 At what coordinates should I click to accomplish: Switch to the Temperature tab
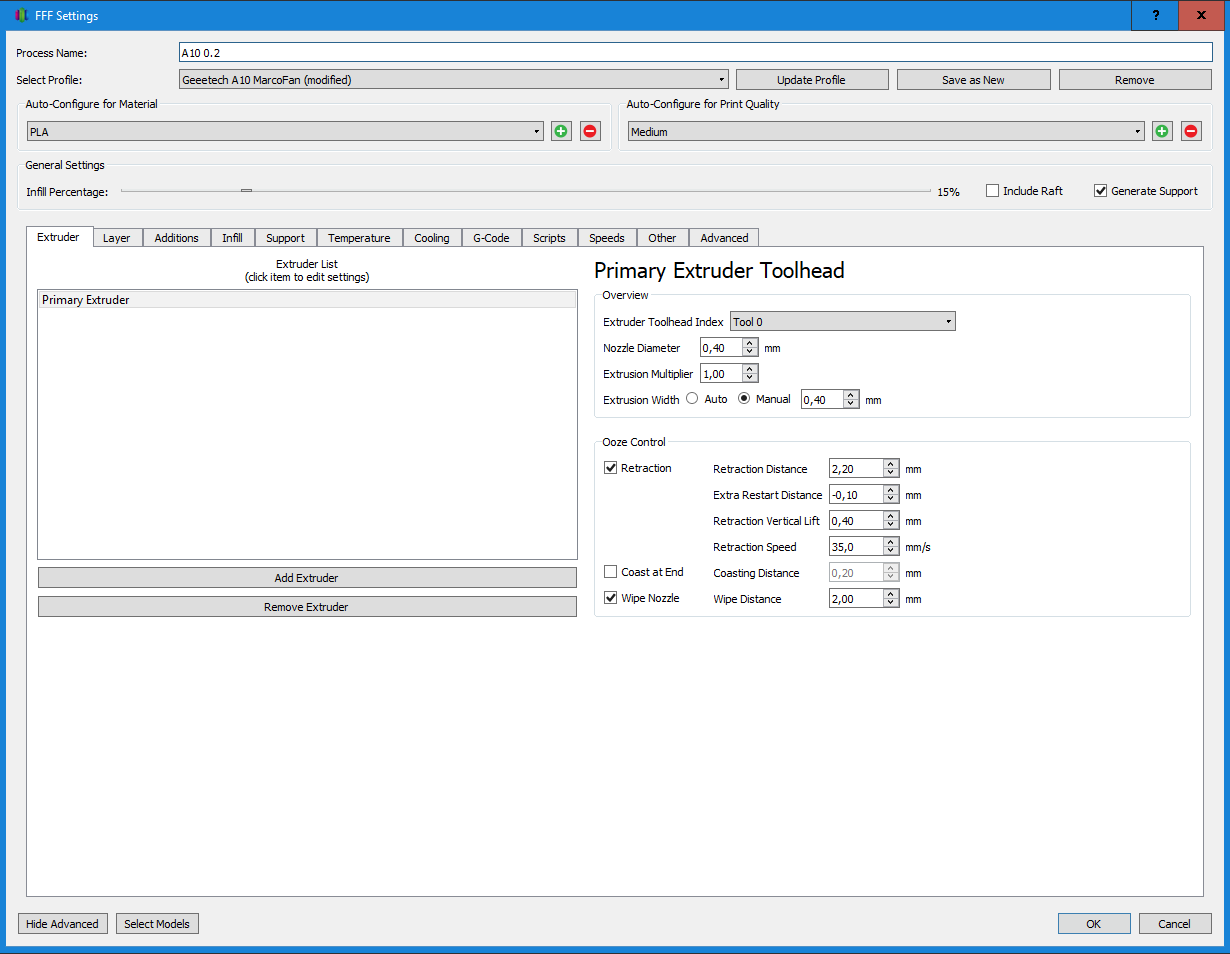pyautogui.click(x=359, y=238)
